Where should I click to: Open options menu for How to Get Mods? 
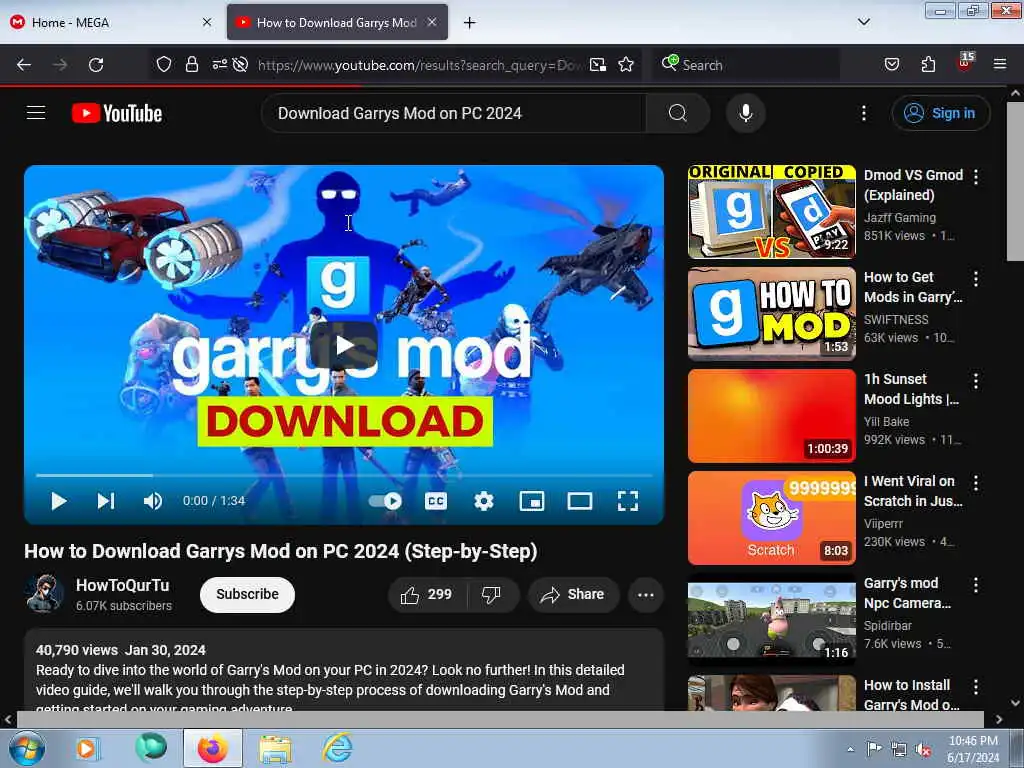tap(976, 279)
